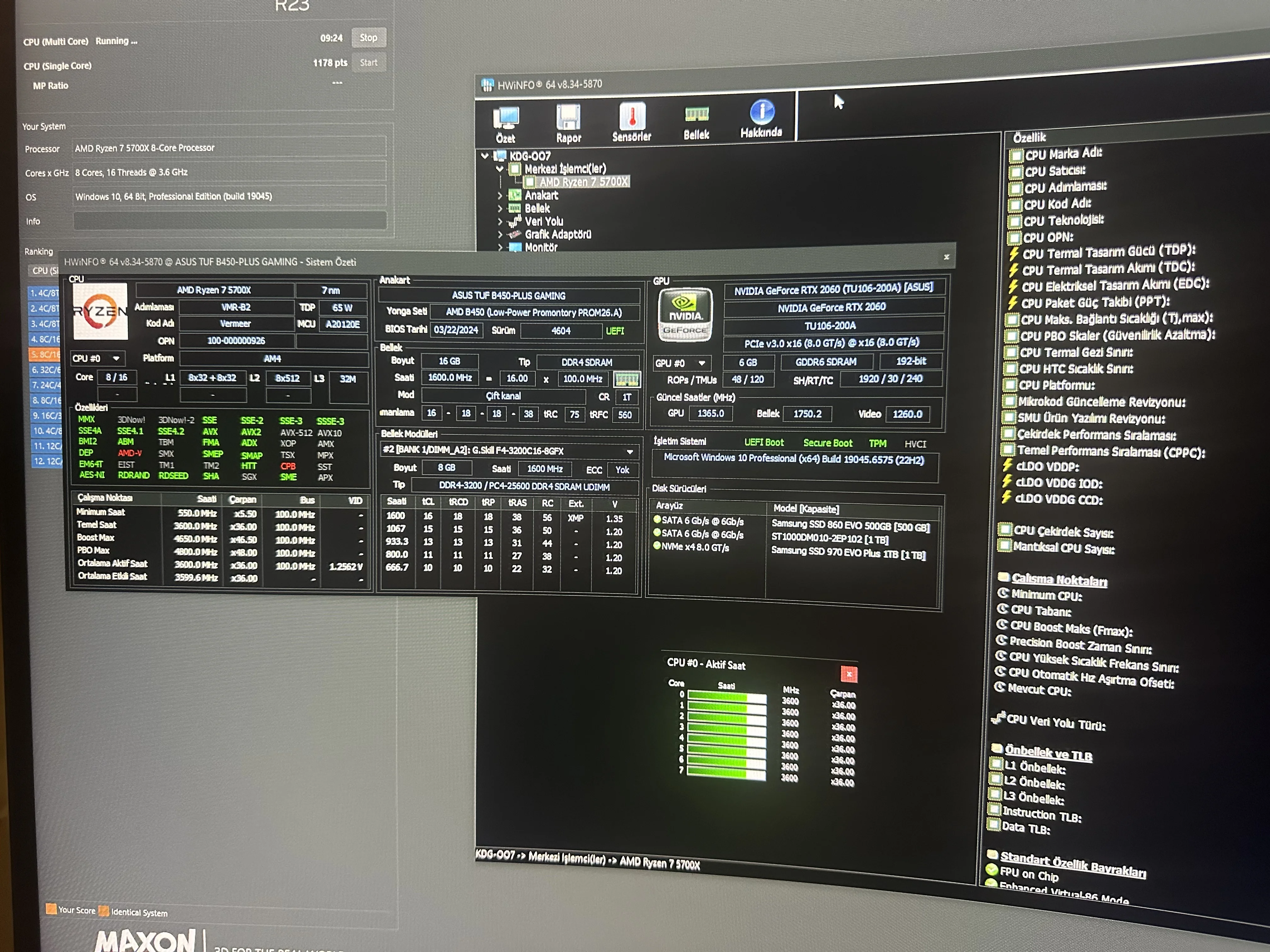This screenshot has width=1270, height=952.
Task: Click the Info text field in Cinebench
Action: click(x=230, y=221)
